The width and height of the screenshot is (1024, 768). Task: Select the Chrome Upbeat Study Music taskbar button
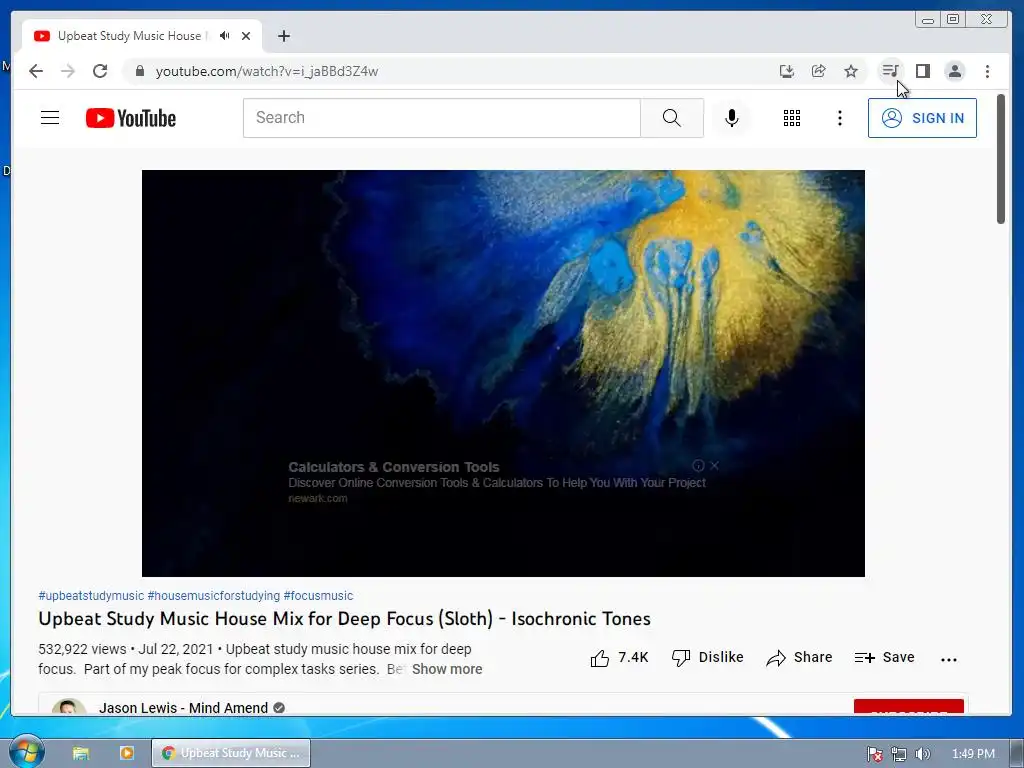point(231,753)
